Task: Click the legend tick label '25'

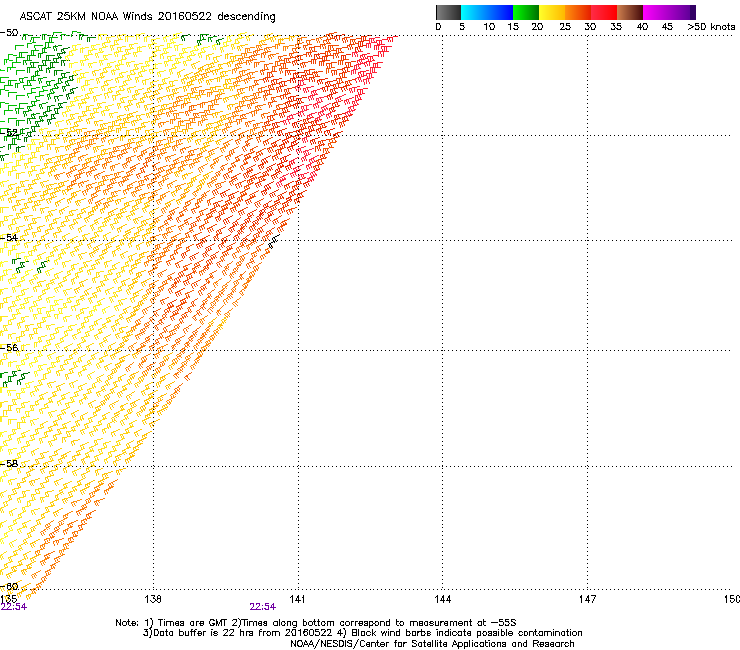Action: [x=565, y=27]
